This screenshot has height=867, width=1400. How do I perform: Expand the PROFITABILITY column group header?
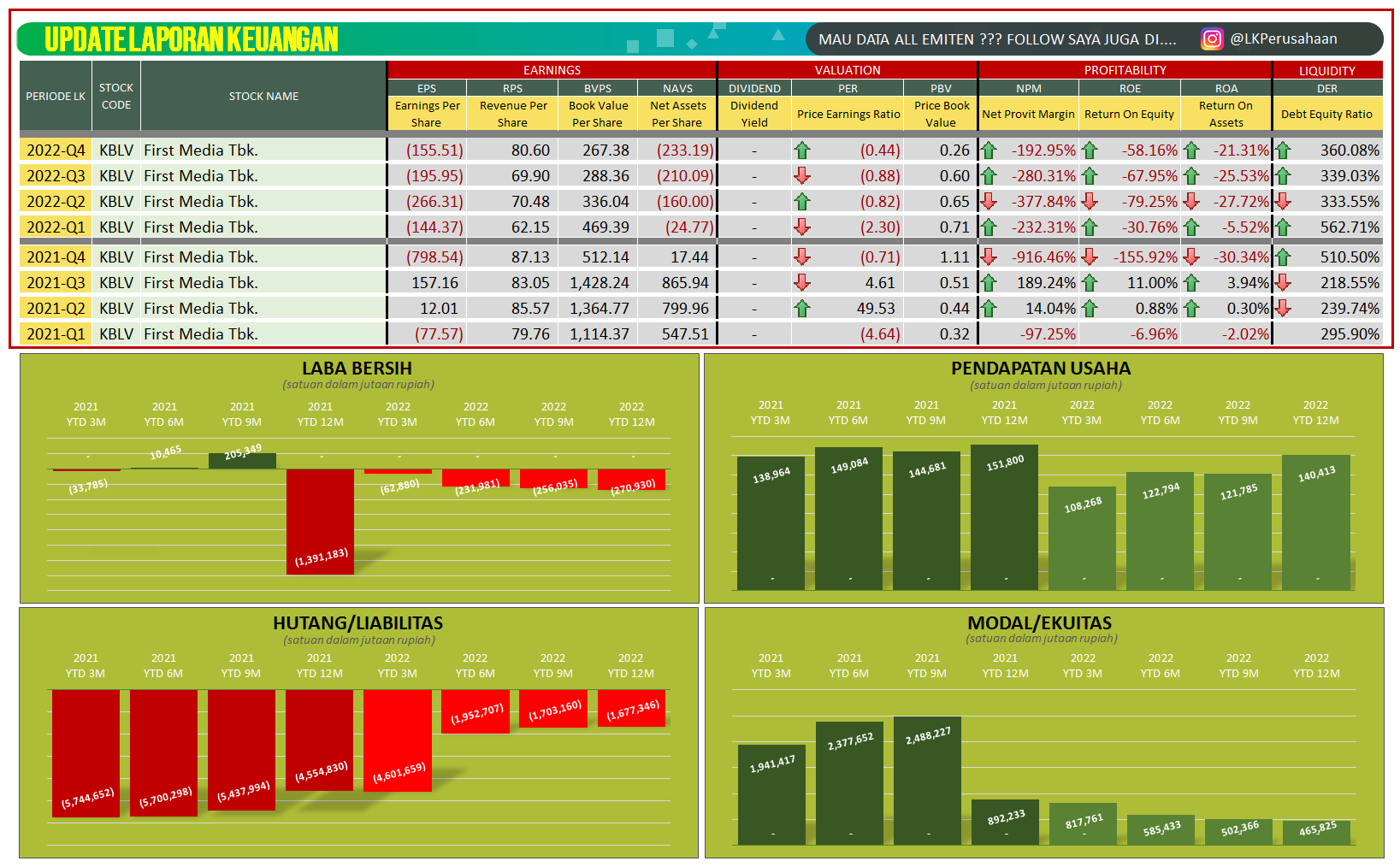click(1127, 70)
